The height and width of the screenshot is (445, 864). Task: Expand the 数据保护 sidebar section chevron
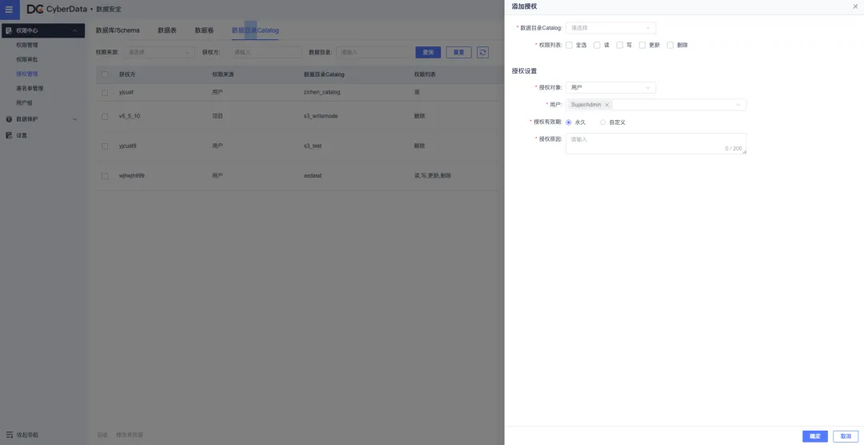pos(75,119)
